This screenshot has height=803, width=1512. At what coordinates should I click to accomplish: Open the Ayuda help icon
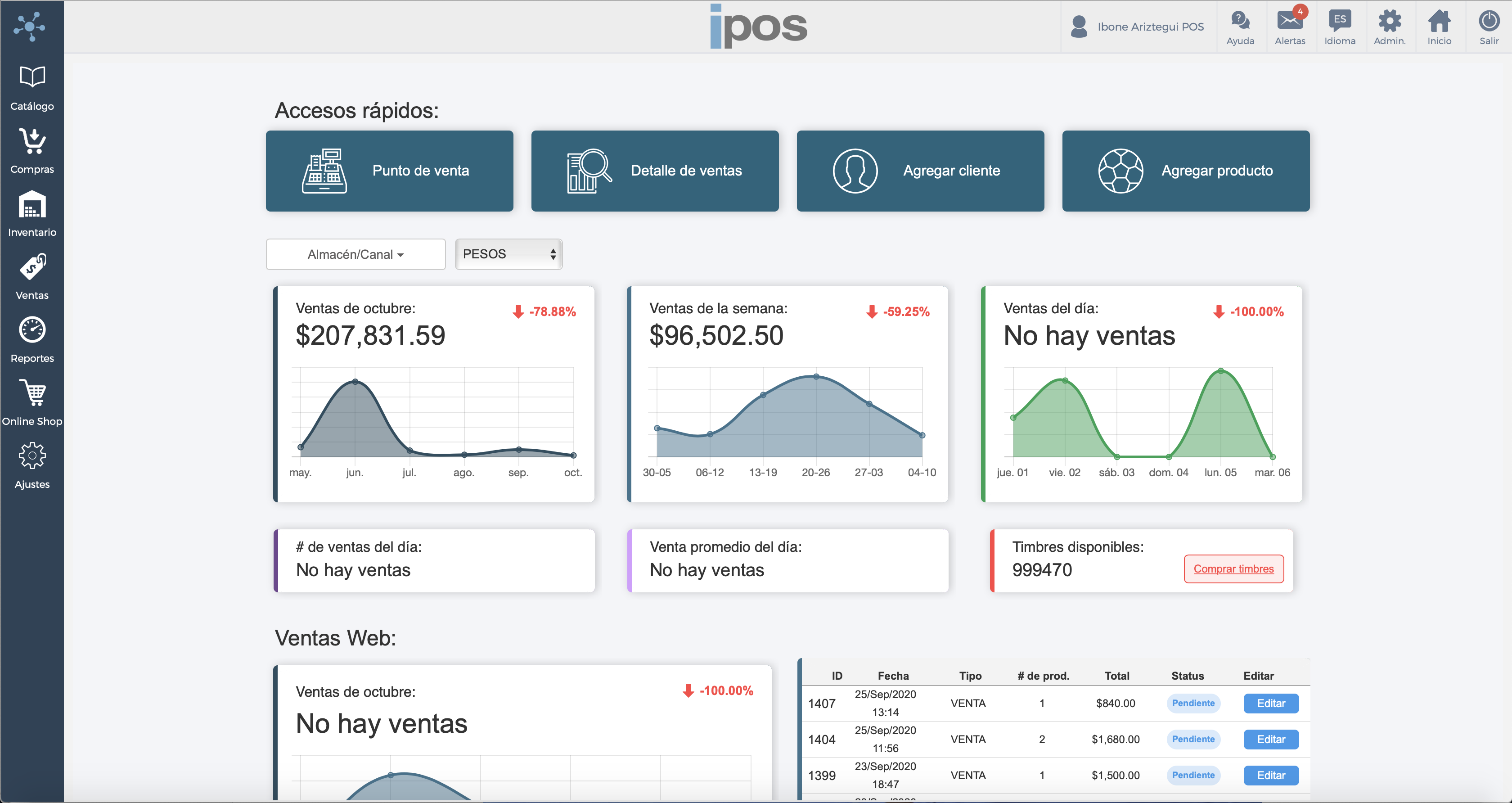click(x=1241, y=26)
